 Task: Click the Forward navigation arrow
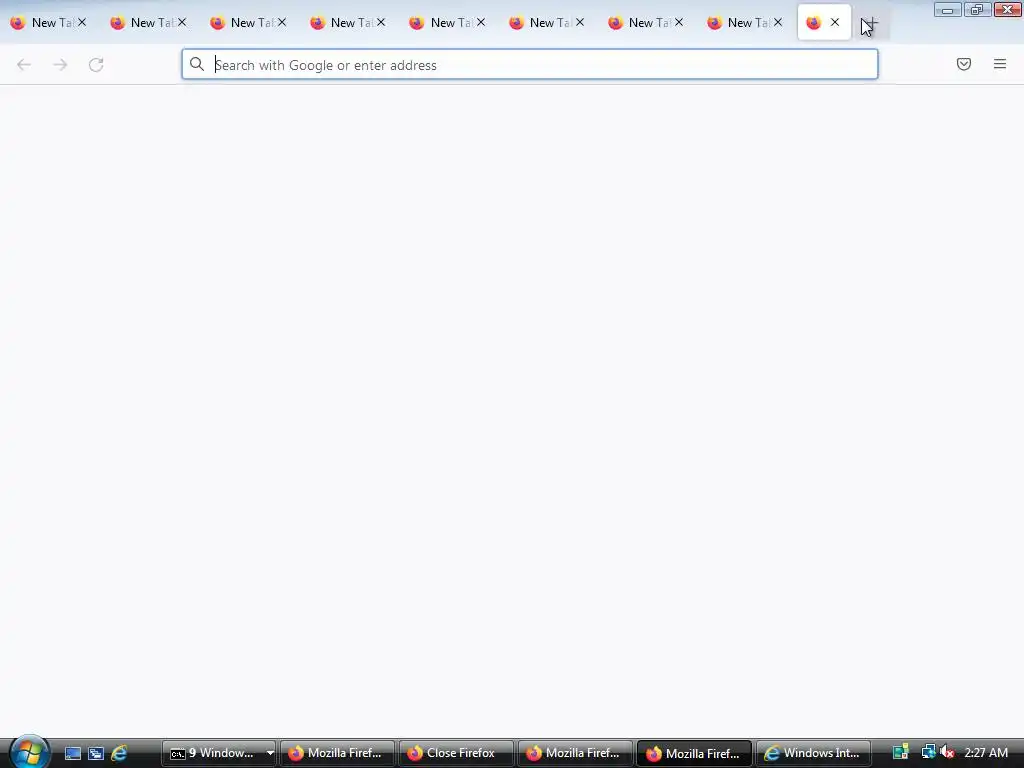[60, 65]
